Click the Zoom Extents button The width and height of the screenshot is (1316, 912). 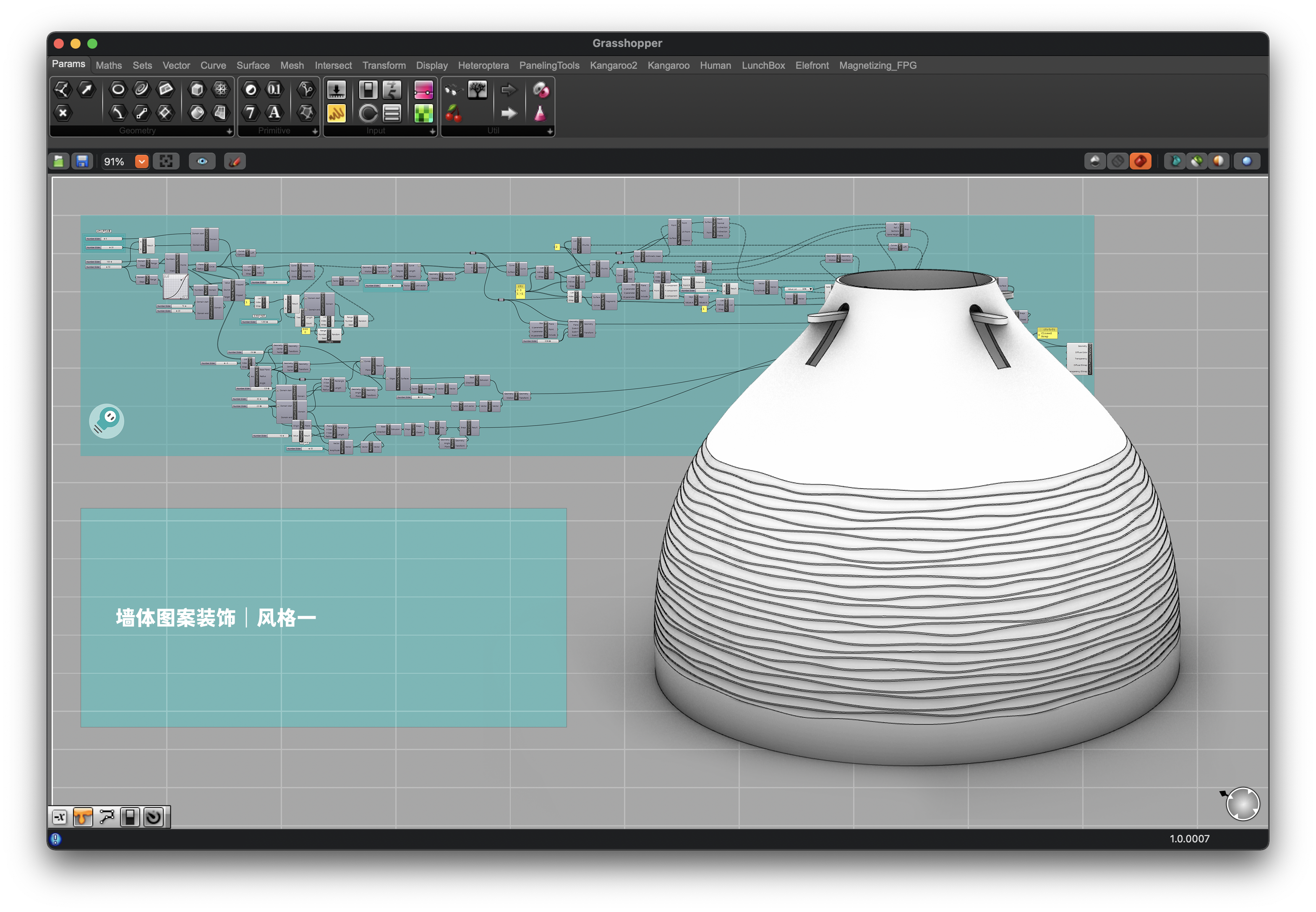[166, 162]
